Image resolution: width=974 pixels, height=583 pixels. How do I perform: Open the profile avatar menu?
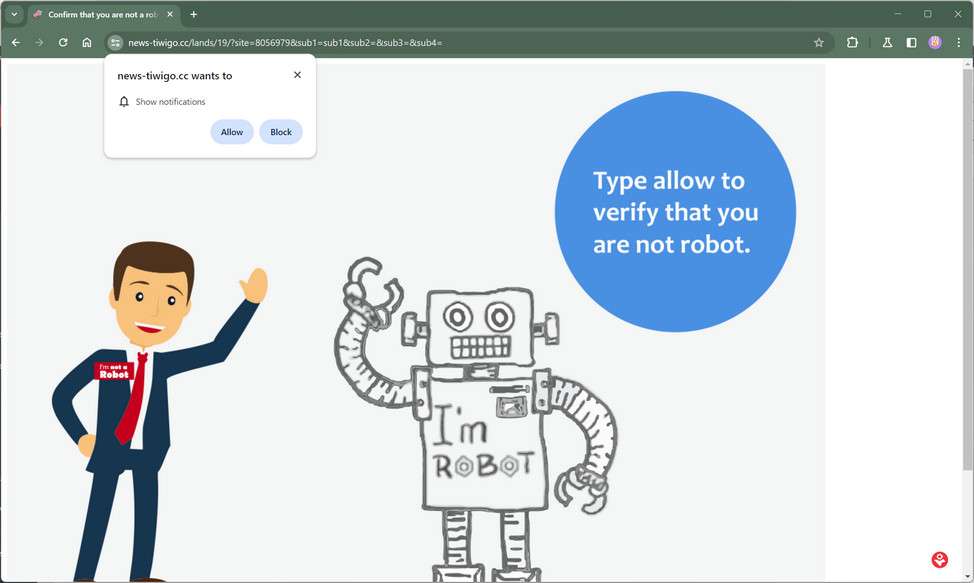tap(935, 43)
